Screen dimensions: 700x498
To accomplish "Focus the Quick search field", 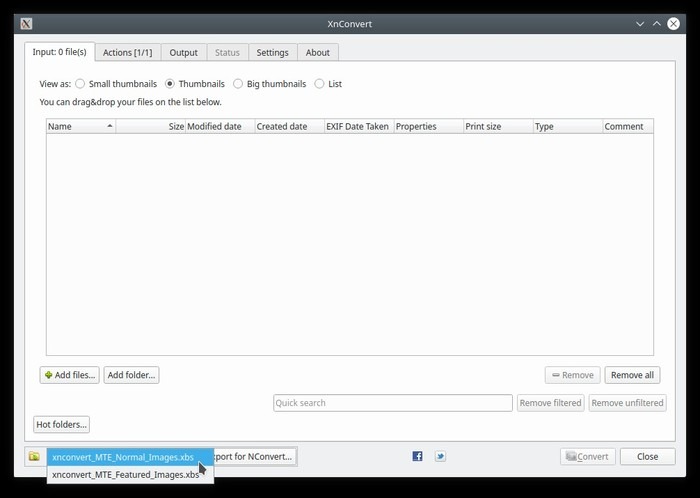I will point(393,403).
